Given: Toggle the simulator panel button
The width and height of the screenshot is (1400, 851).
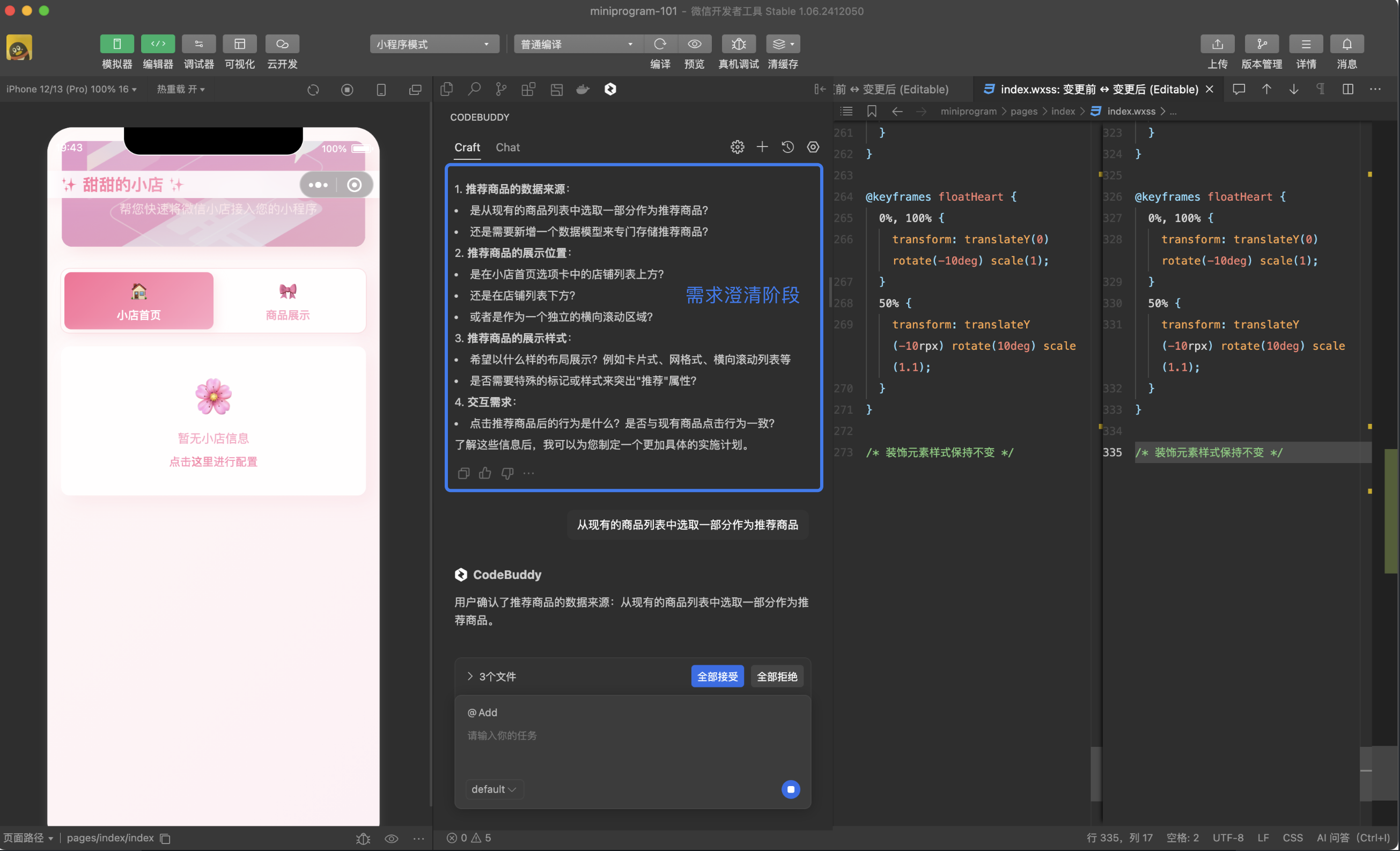Looking at the screenshot, I should pos(117,44).
